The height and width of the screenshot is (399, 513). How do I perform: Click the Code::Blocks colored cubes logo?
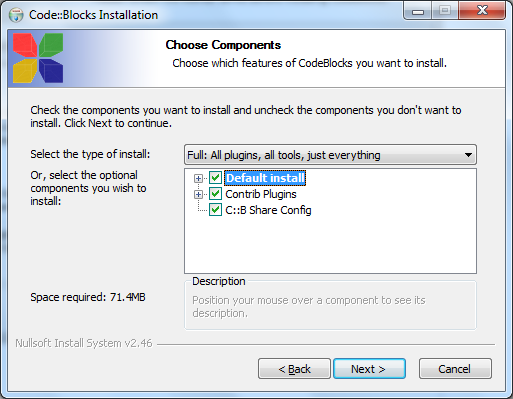coord(38,58)
